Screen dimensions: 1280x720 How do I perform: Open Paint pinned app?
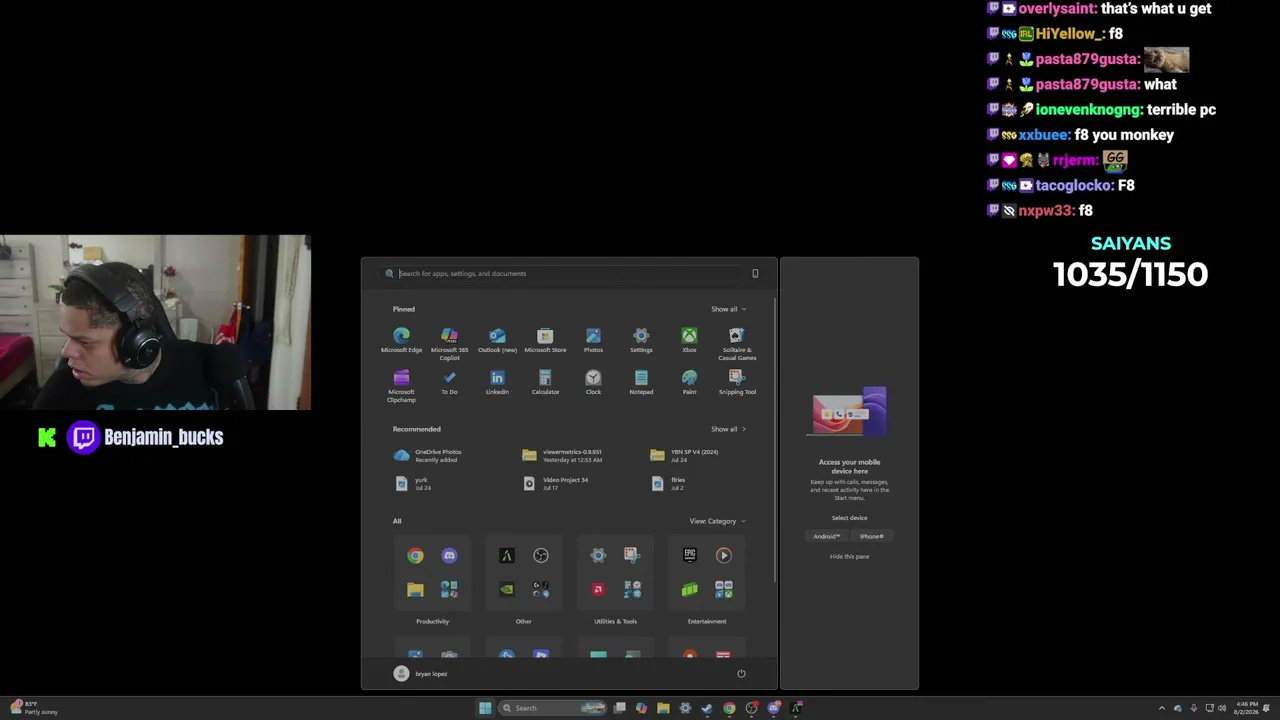689,382
